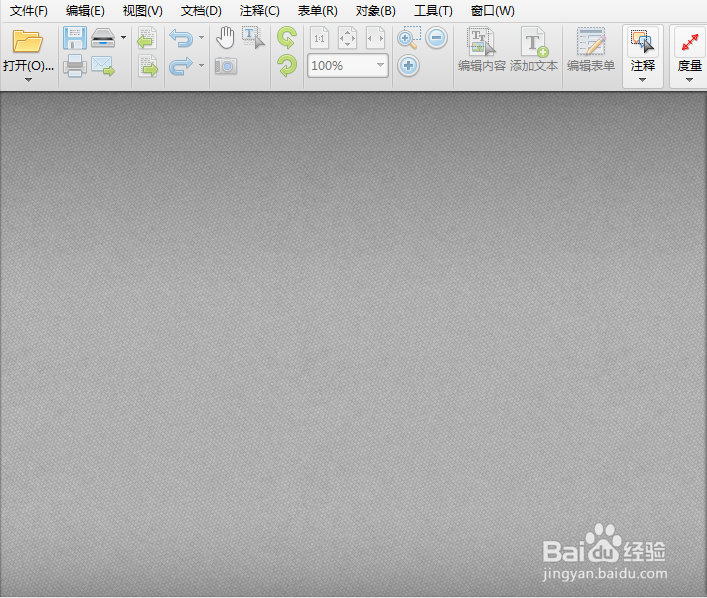This screenshot has height=598, width=707.
Task: Select the Text selection tool
Action: click(x=253, y=38)
